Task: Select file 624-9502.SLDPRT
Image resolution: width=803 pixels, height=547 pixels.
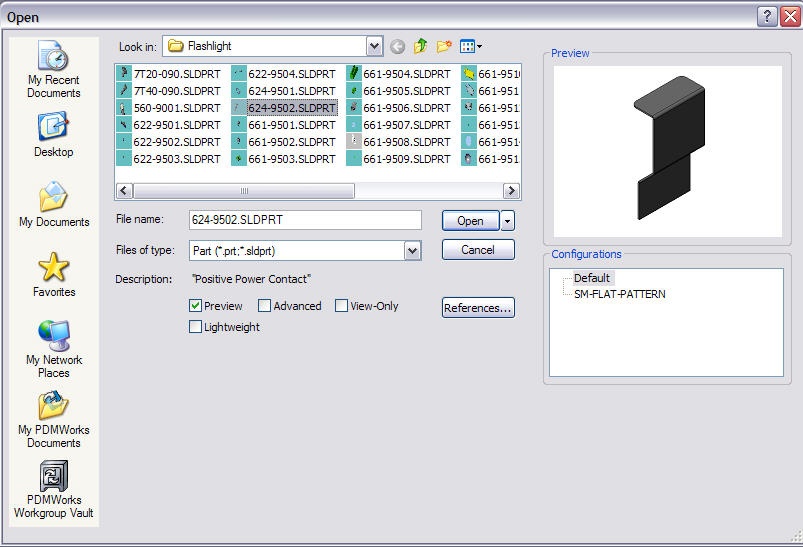Action: click(284, 108)
